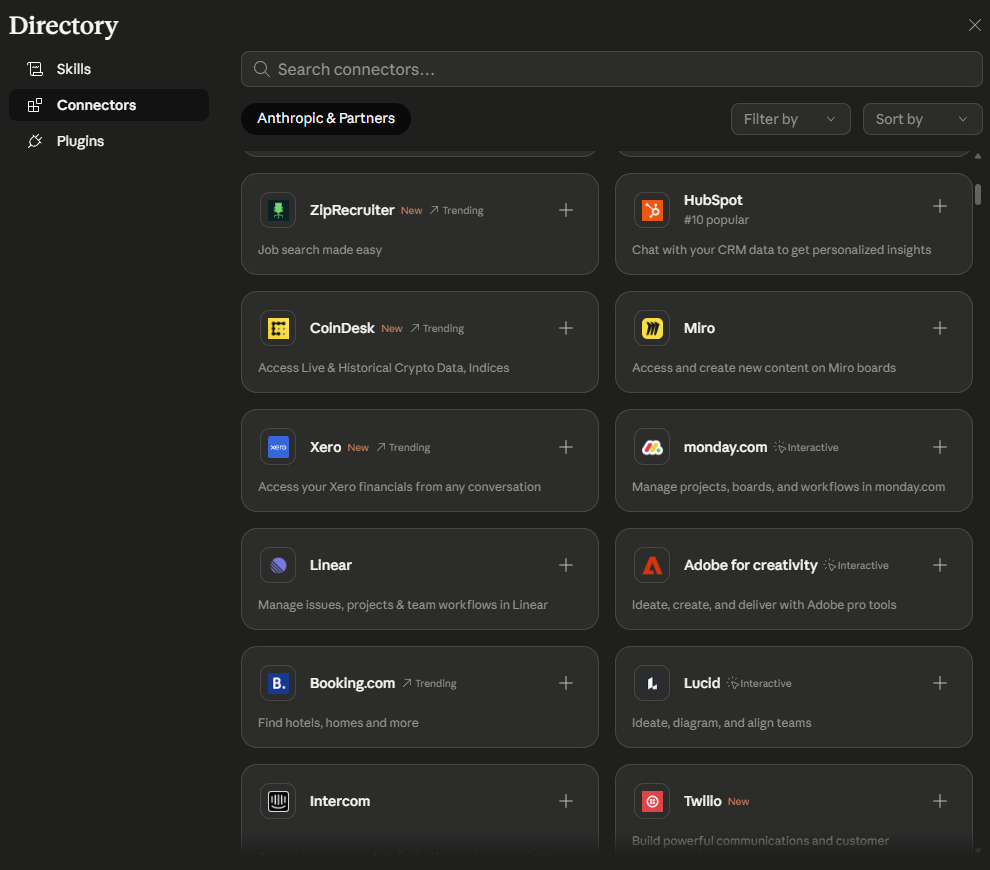Open the Filter by dropdown
Screen dimensions: 990x870
[x=790, y=119]
